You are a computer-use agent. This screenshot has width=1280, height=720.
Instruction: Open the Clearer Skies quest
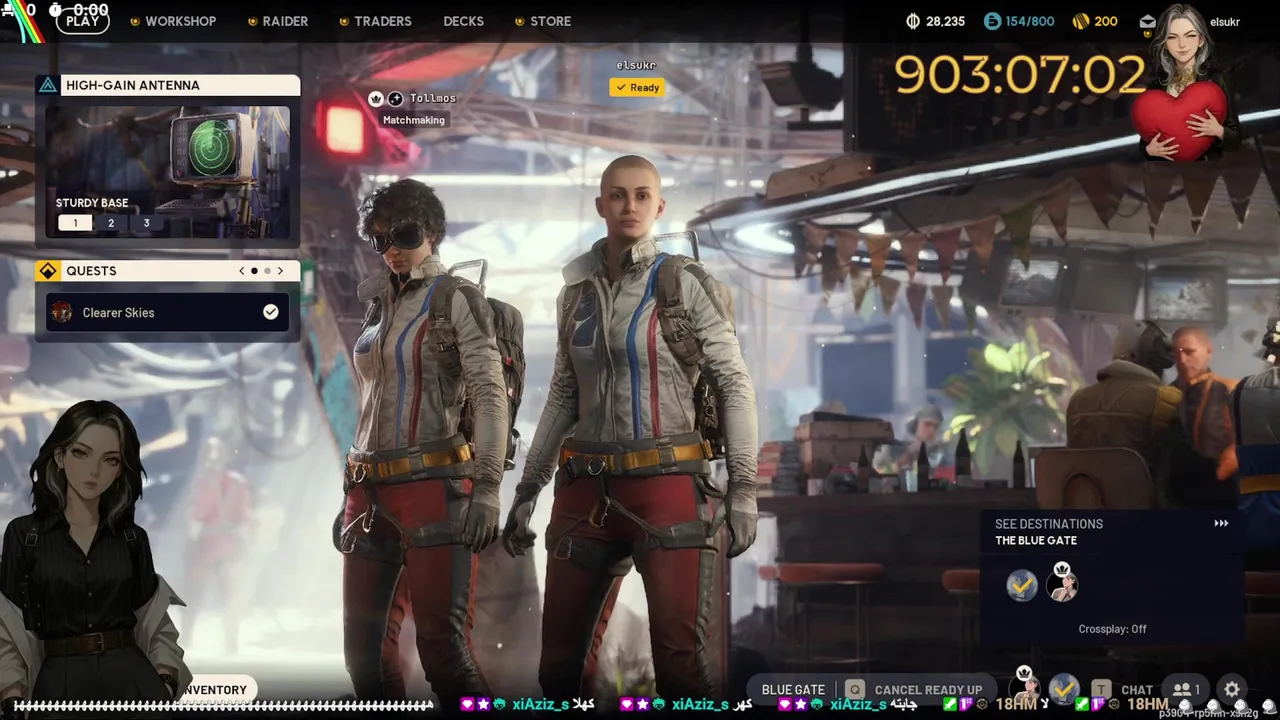[168, 312]
